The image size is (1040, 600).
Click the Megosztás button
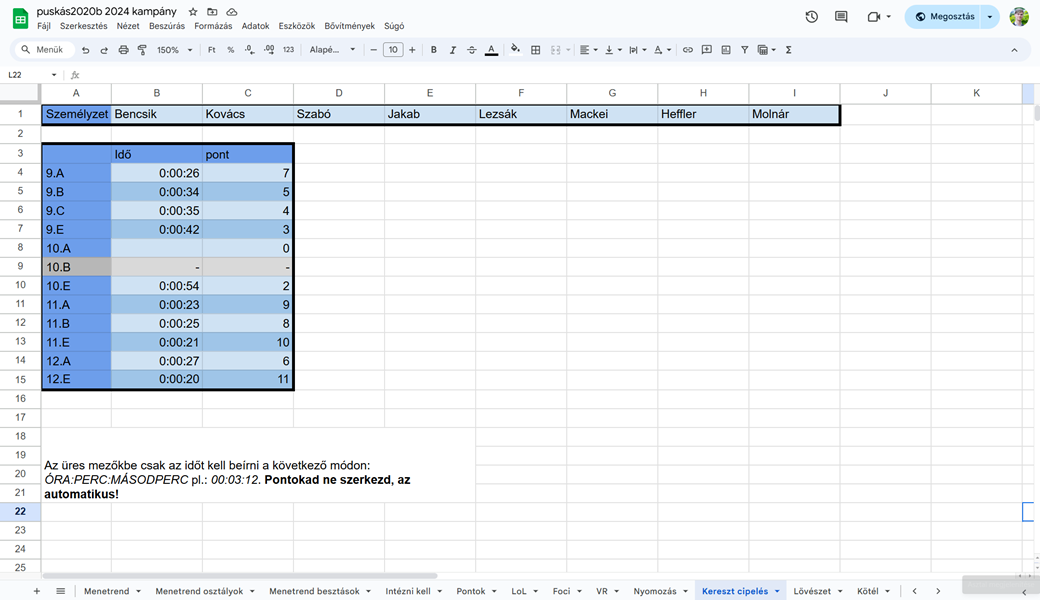click(x=946, y=16)
